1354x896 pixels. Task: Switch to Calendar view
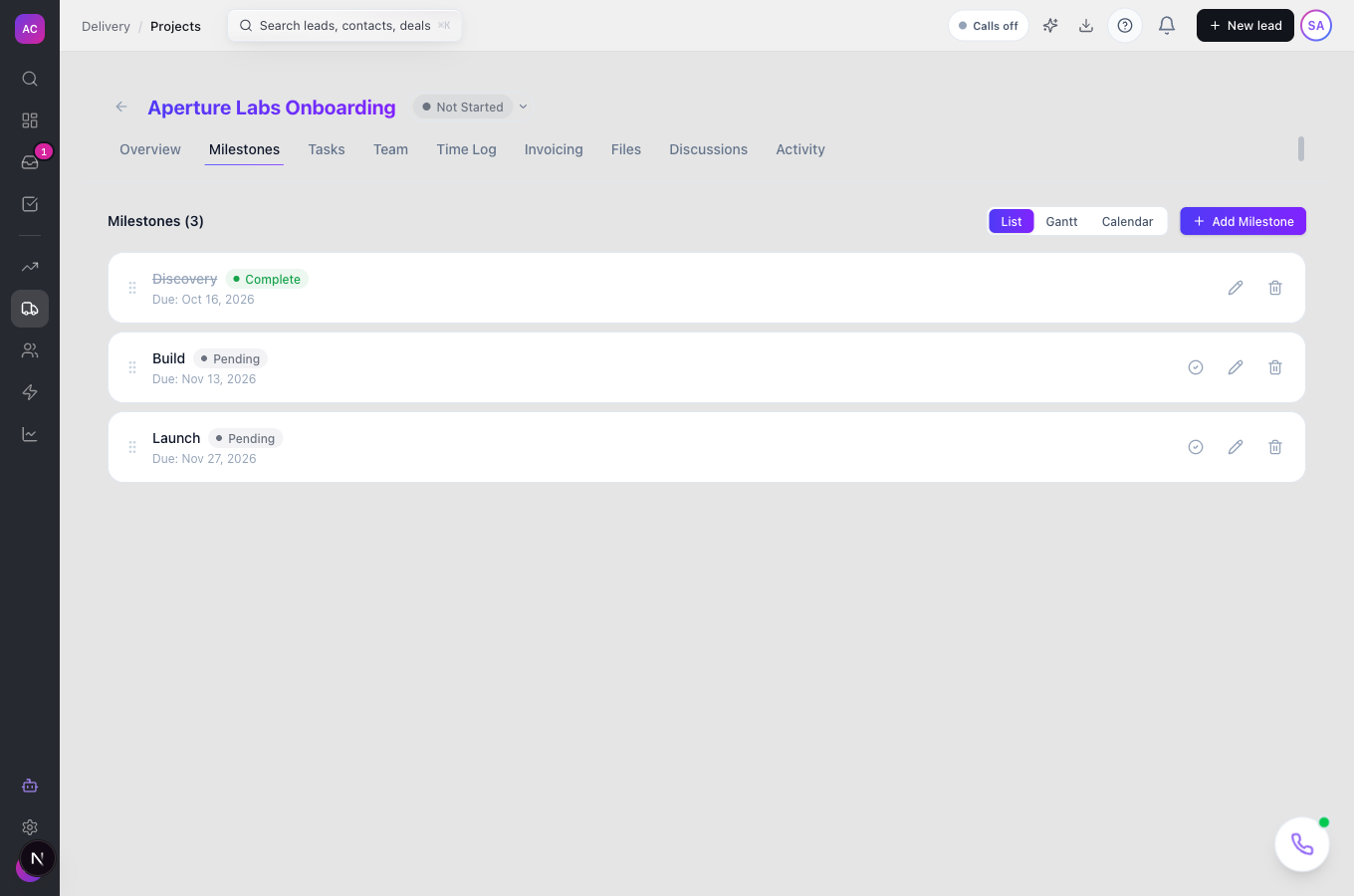(x=1127, y=221)
